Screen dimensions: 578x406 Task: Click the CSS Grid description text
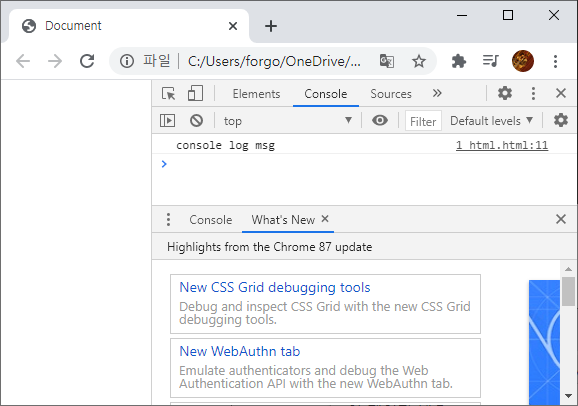[x=325, y=313]
